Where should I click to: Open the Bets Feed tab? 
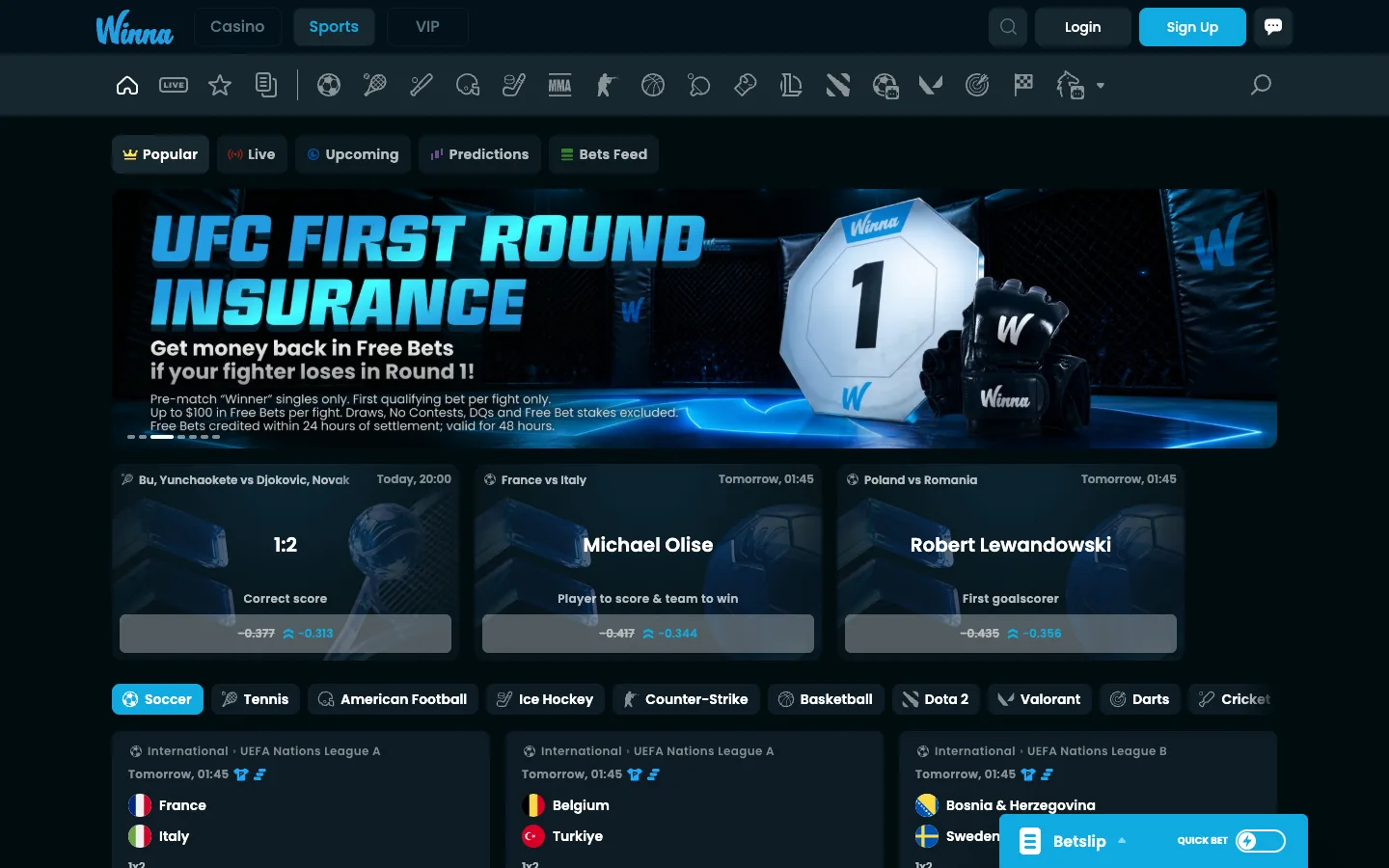604,154
